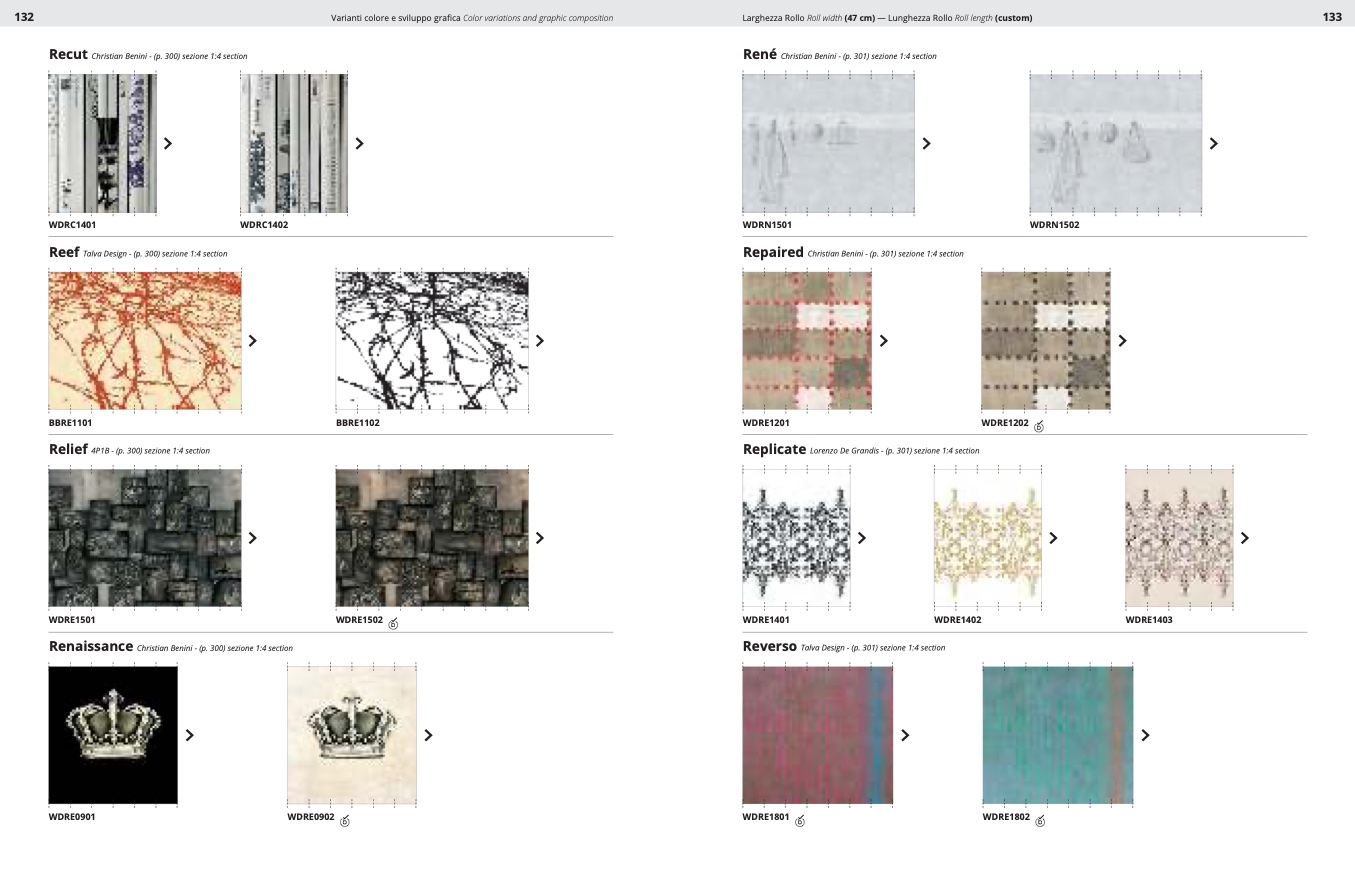Select the cream crown Renaissance WDRE0902 thumbnail

(352, 735)
